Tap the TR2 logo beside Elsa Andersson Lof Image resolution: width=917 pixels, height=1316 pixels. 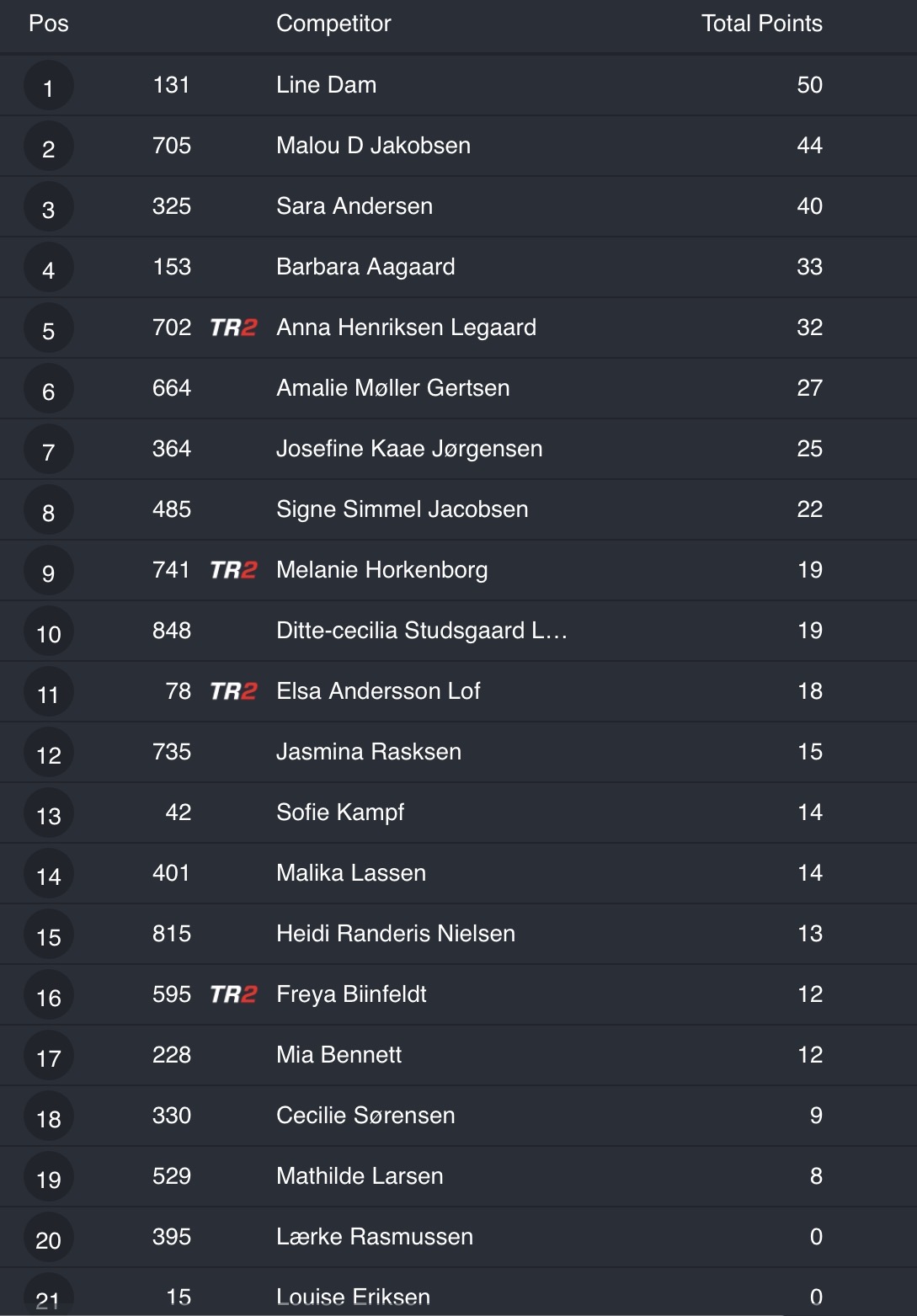pos(233,691)
